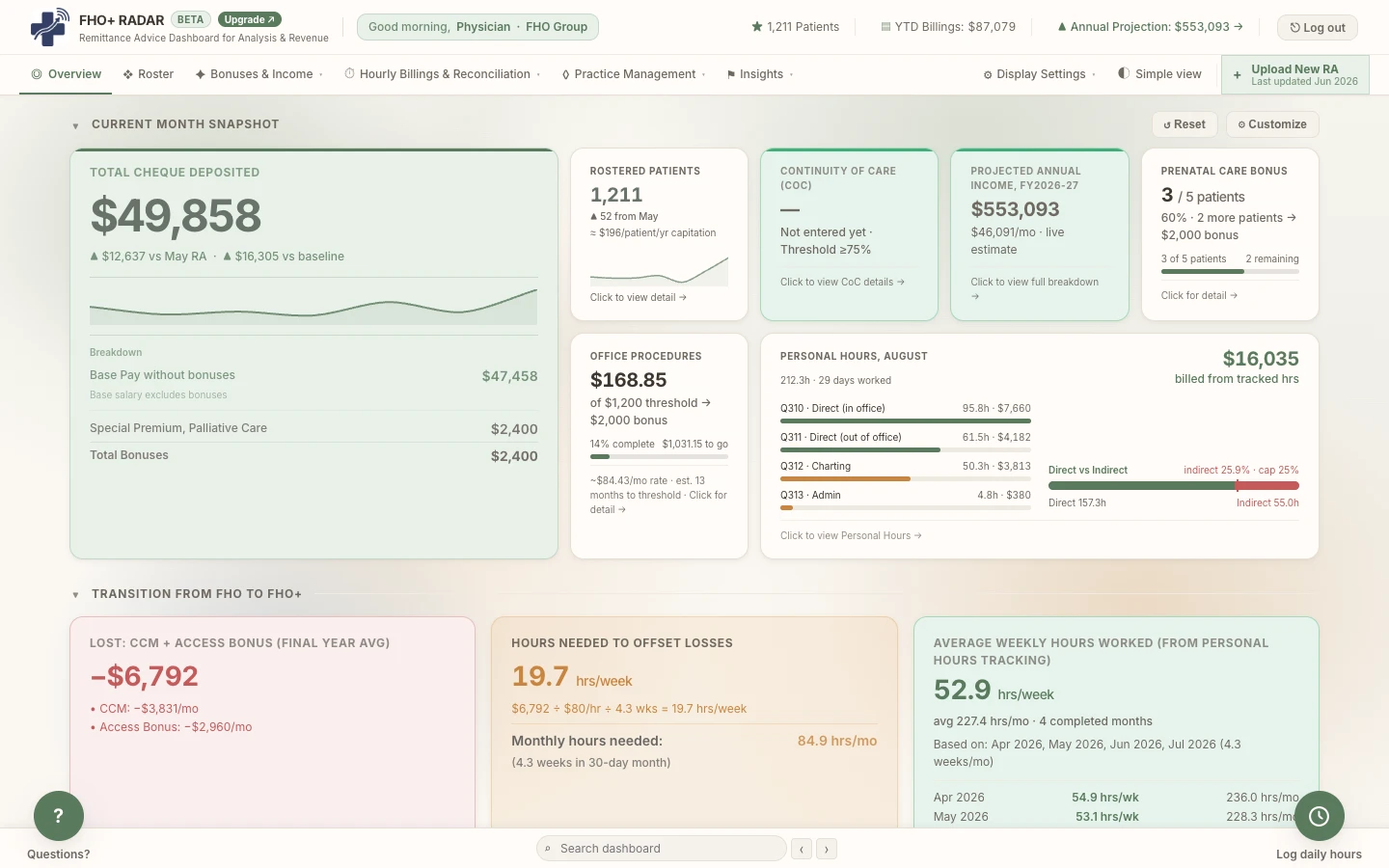Image resolution: width=1389 pixels, height=868 pixels.
Task: Click the Prenatal Care 3 of 5 progress bar
Action: [x=1230, y=272]
